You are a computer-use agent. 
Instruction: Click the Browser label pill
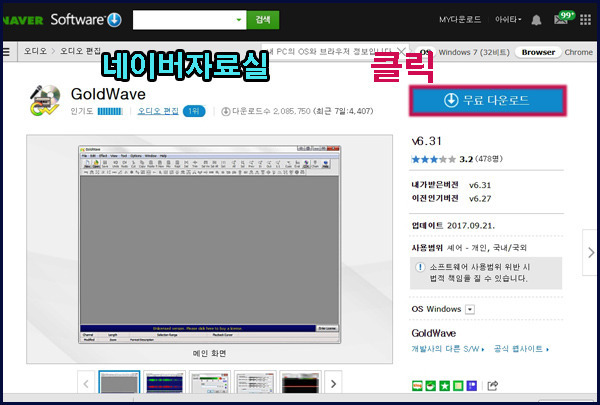click(x=538, y=52)
